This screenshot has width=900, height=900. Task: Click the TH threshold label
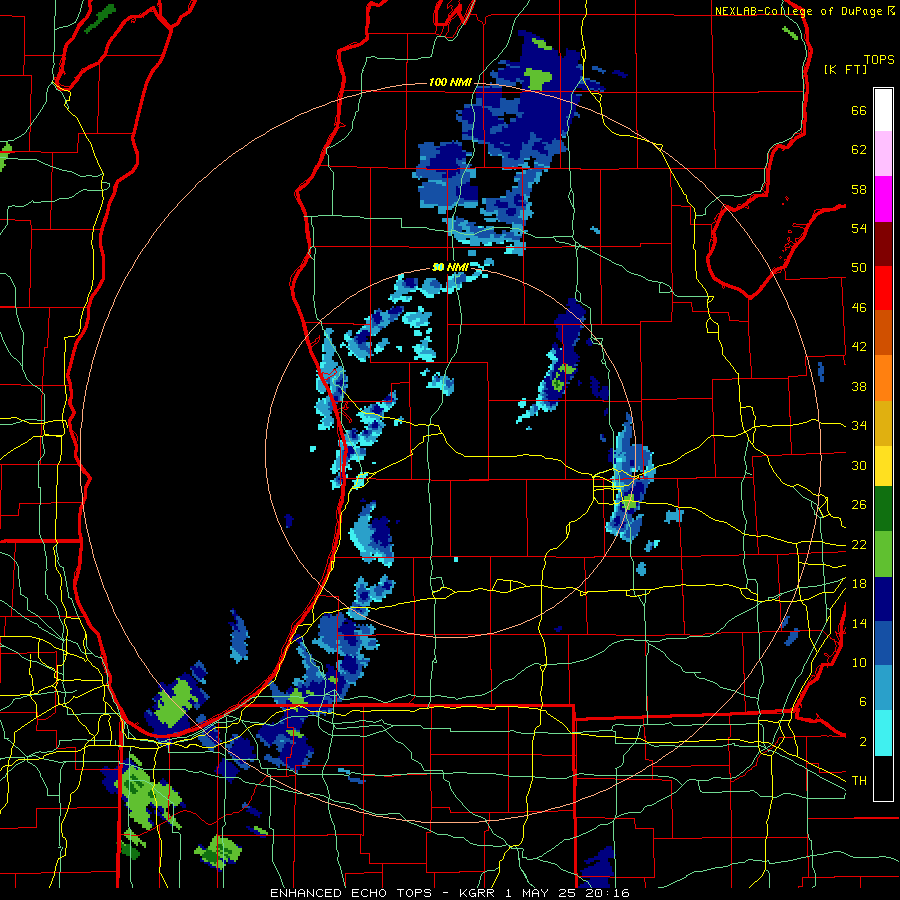pyautogui.click(x=859, y=780)
